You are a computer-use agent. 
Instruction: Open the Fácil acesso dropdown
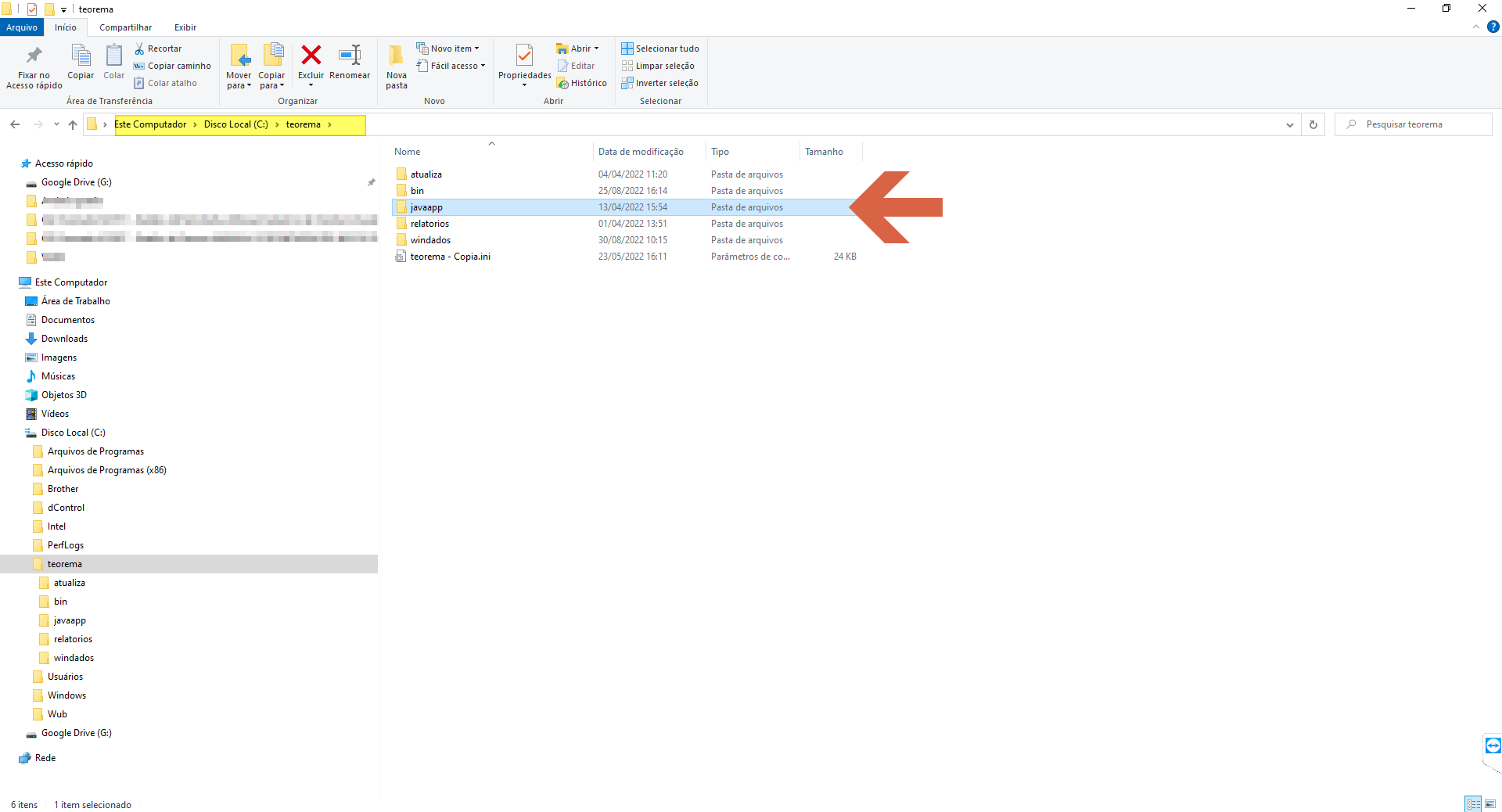point(451,66)
